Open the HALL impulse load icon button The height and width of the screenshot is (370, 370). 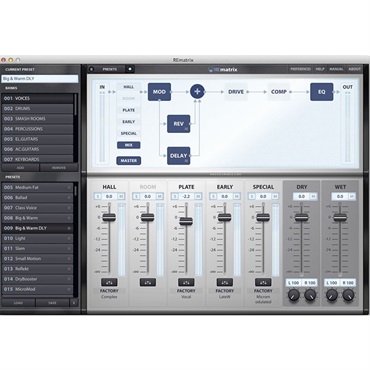(x=109, y=282)
